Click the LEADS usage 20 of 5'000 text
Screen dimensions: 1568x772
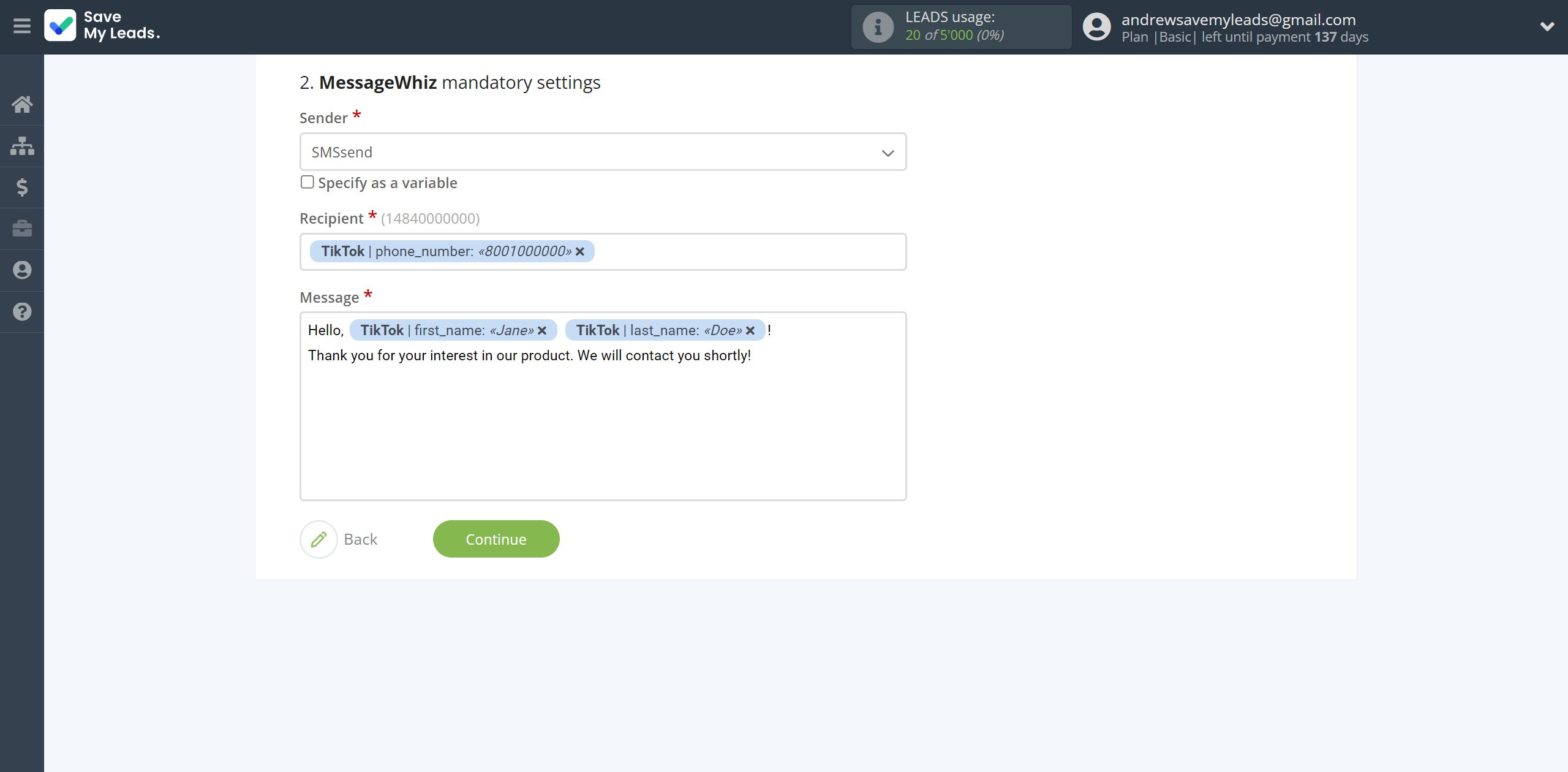tap(954, 35)
